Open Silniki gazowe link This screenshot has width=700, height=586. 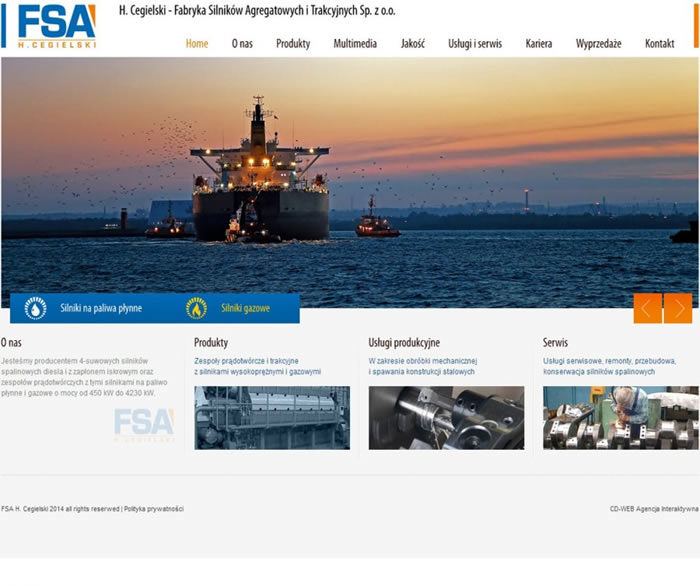click(245, 308)
